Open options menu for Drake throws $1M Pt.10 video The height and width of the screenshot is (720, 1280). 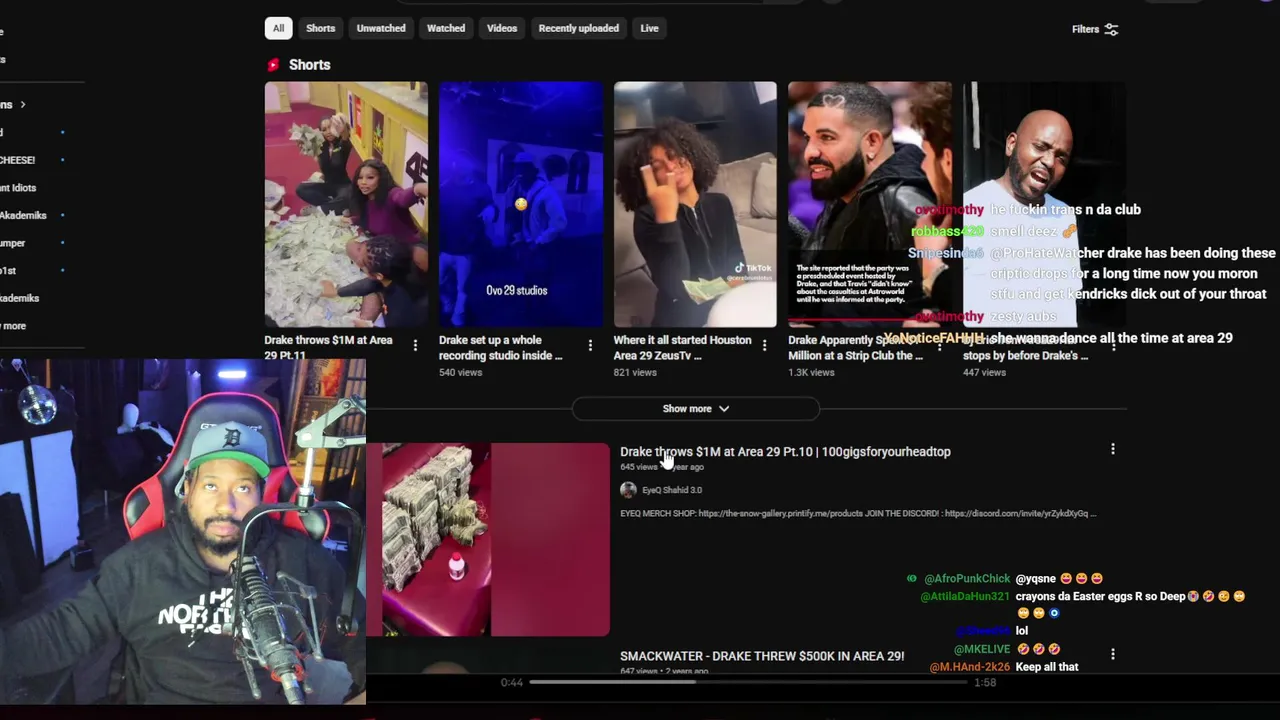pos(1112,449)
